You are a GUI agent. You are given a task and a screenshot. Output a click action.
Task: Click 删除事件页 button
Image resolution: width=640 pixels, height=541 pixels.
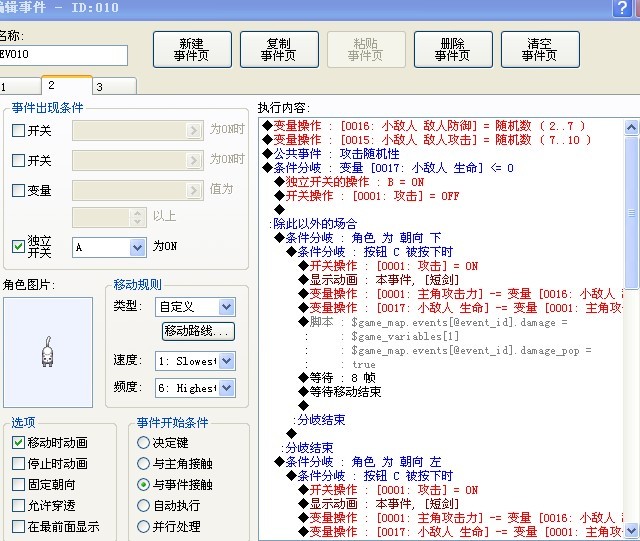coord(453,49)
